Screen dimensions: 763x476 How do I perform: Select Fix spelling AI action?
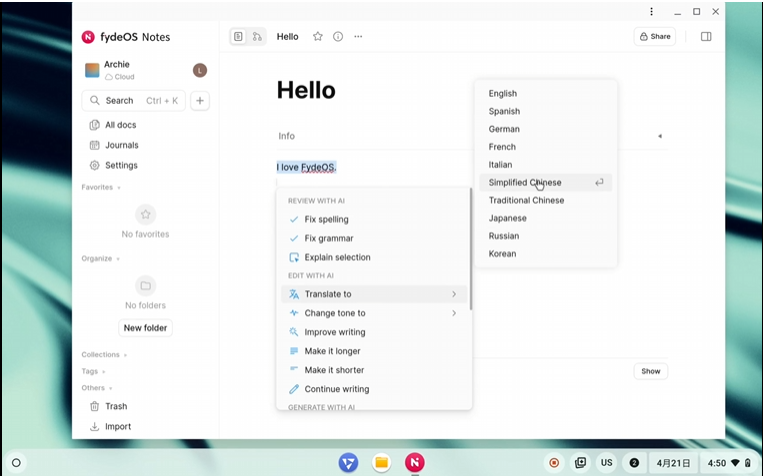[x=374, y=220]
